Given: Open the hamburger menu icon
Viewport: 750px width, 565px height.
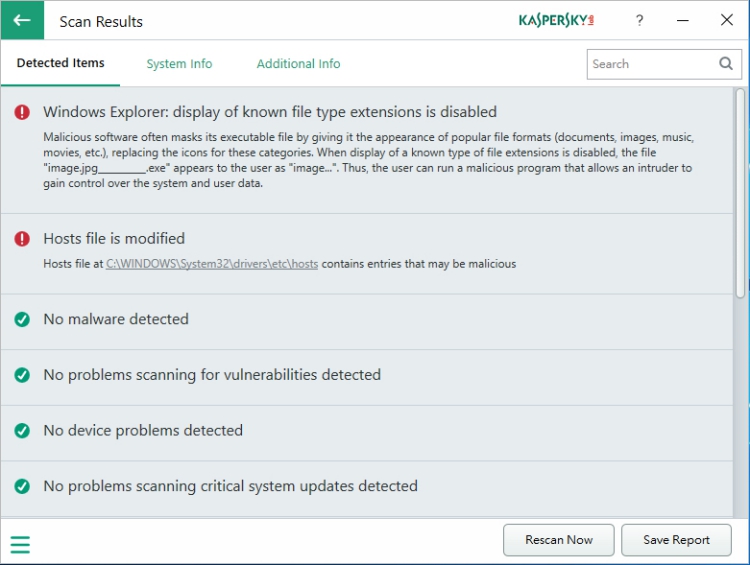Looking at the screenshot, I should (20, 545).
